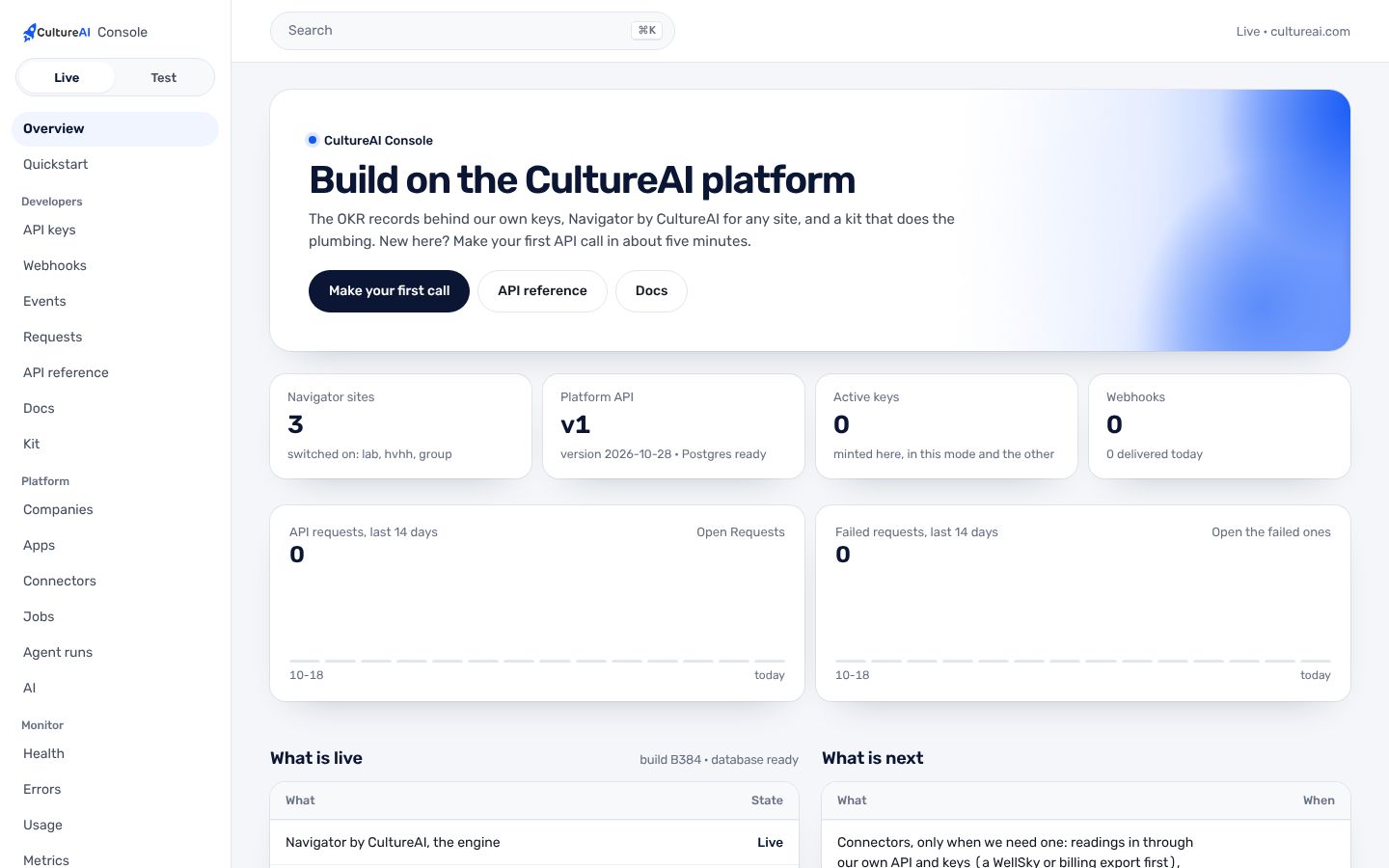The width and height of the screenshot is (1389, 868).
Task: Click the Navigator sites card
Action: coord(400,426)
